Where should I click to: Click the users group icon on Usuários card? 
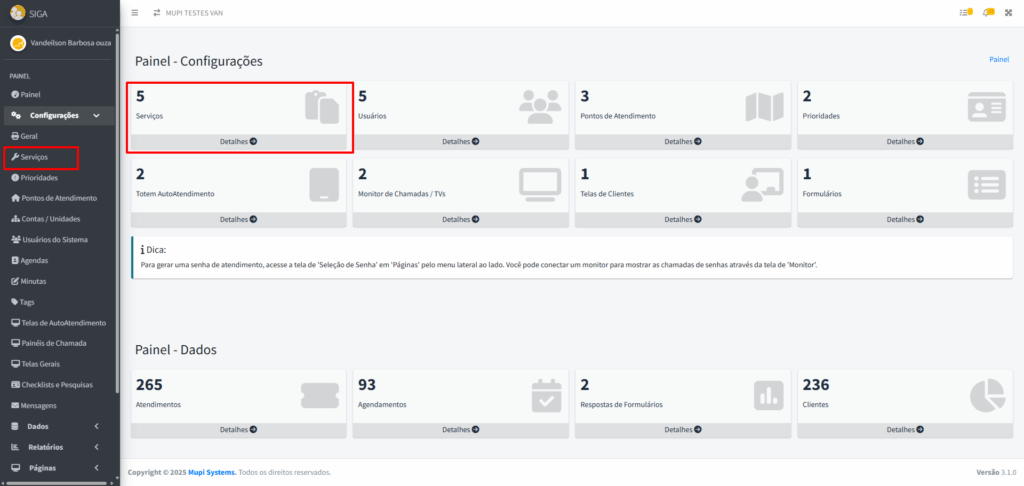coord(541,106)
